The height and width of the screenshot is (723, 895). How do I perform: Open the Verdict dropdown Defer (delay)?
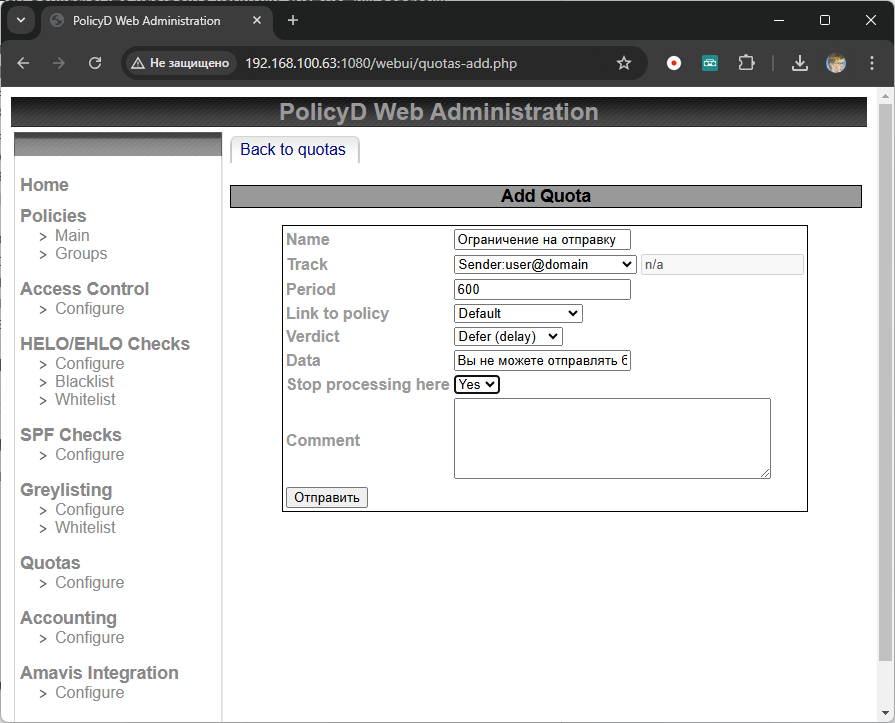[508, 337]
